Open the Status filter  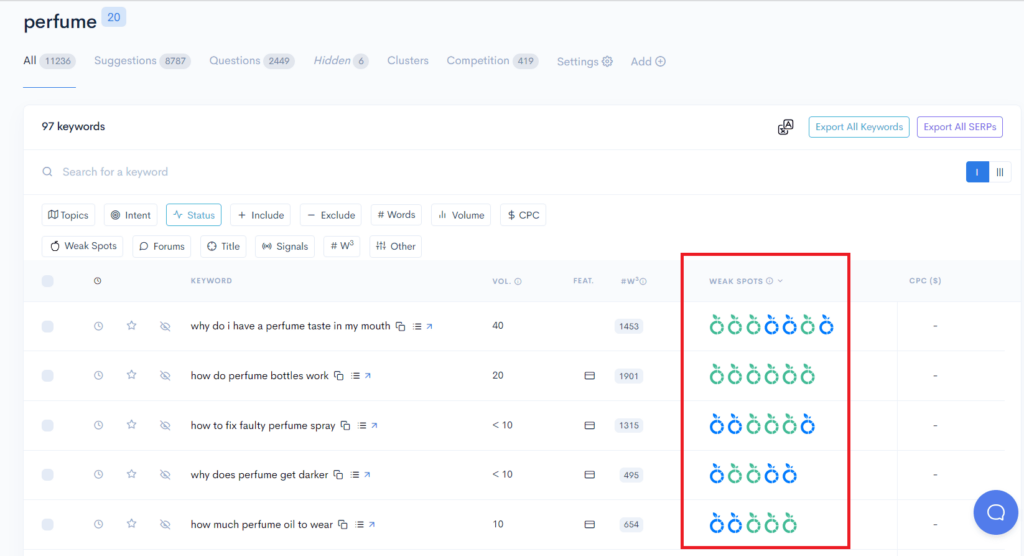[x=194, y=215]
